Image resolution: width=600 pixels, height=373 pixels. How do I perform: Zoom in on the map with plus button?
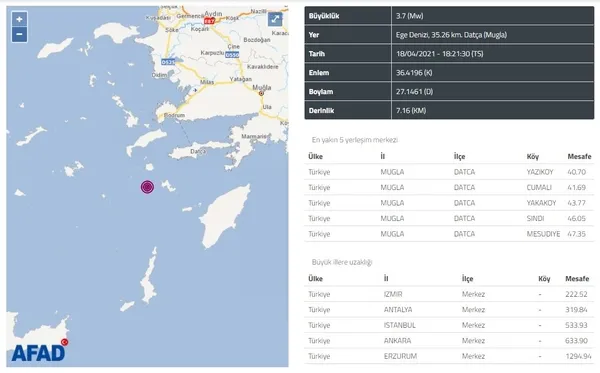(20, 19)
